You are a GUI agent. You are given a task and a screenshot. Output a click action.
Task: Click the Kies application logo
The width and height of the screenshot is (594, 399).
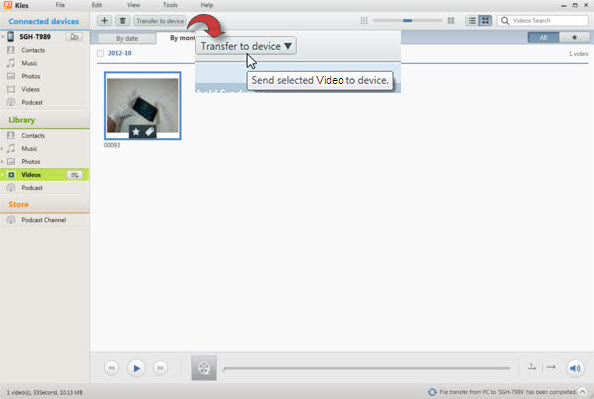tap(8, 5)
